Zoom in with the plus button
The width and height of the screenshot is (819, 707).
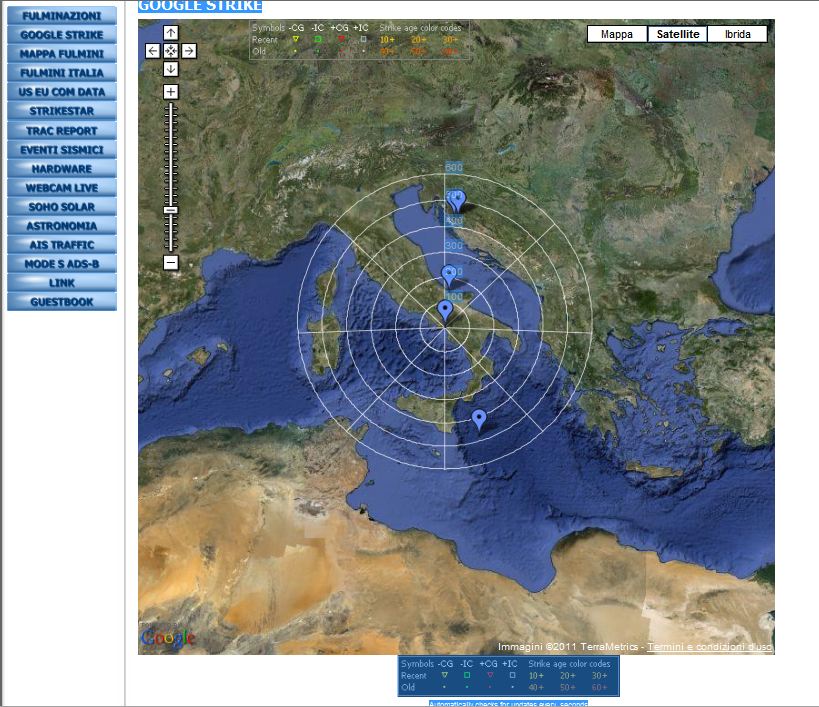coord(171,92)
